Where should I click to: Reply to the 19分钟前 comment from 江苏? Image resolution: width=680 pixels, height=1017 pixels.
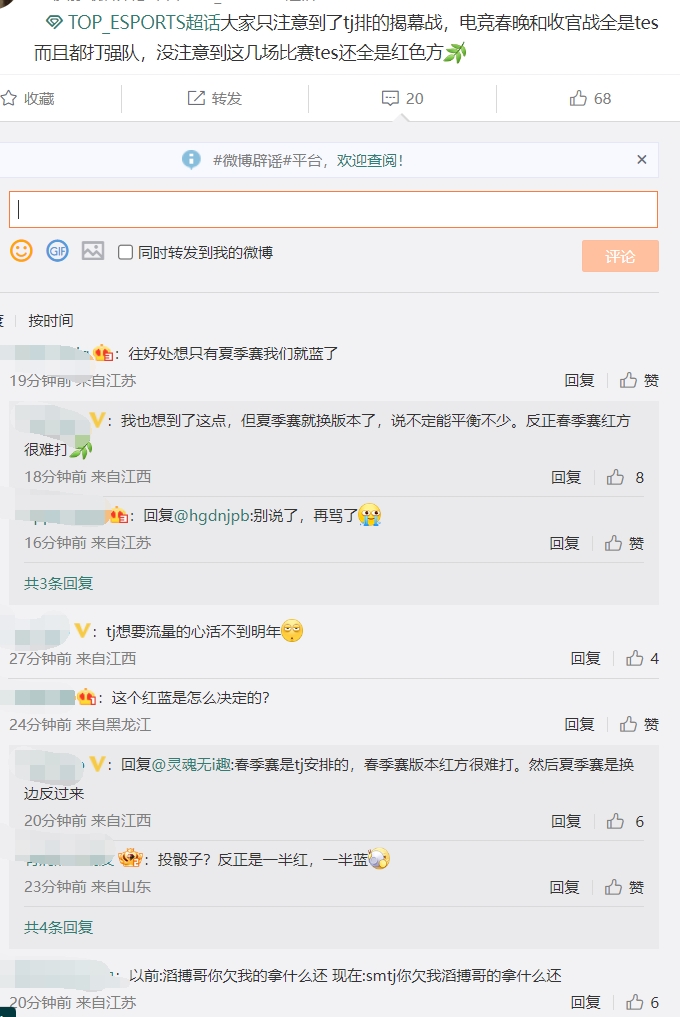tap(579, 380)
